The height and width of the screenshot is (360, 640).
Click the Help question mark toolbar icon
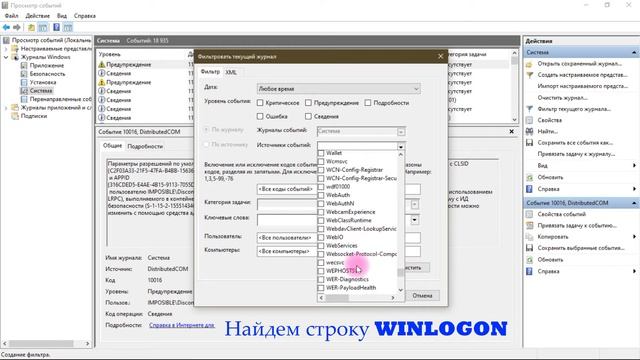click(56, 27)
